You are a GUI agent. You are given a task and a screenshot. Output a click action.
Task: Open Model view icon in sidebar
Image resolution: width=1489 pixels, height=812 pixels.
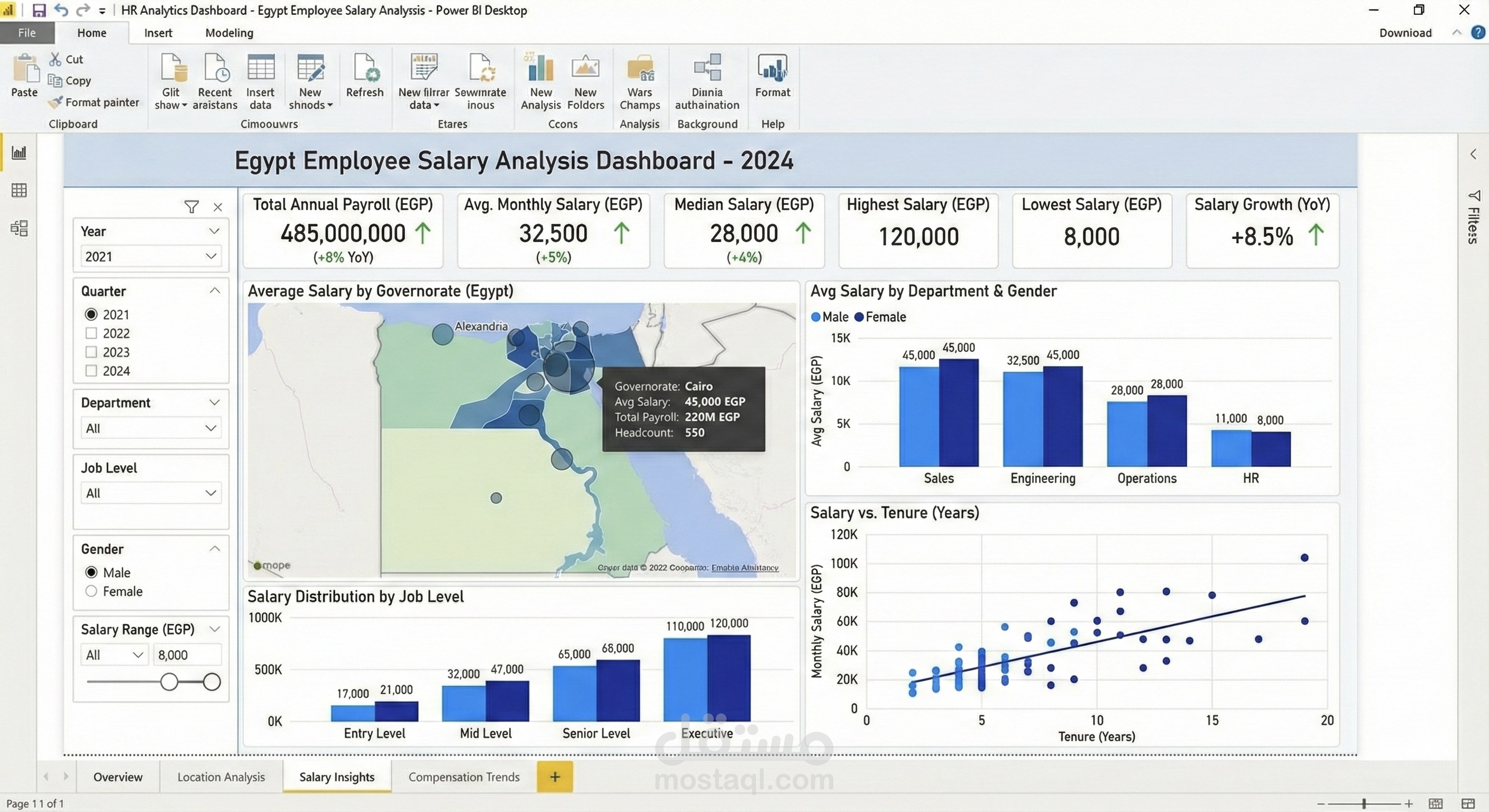point(19,228)
